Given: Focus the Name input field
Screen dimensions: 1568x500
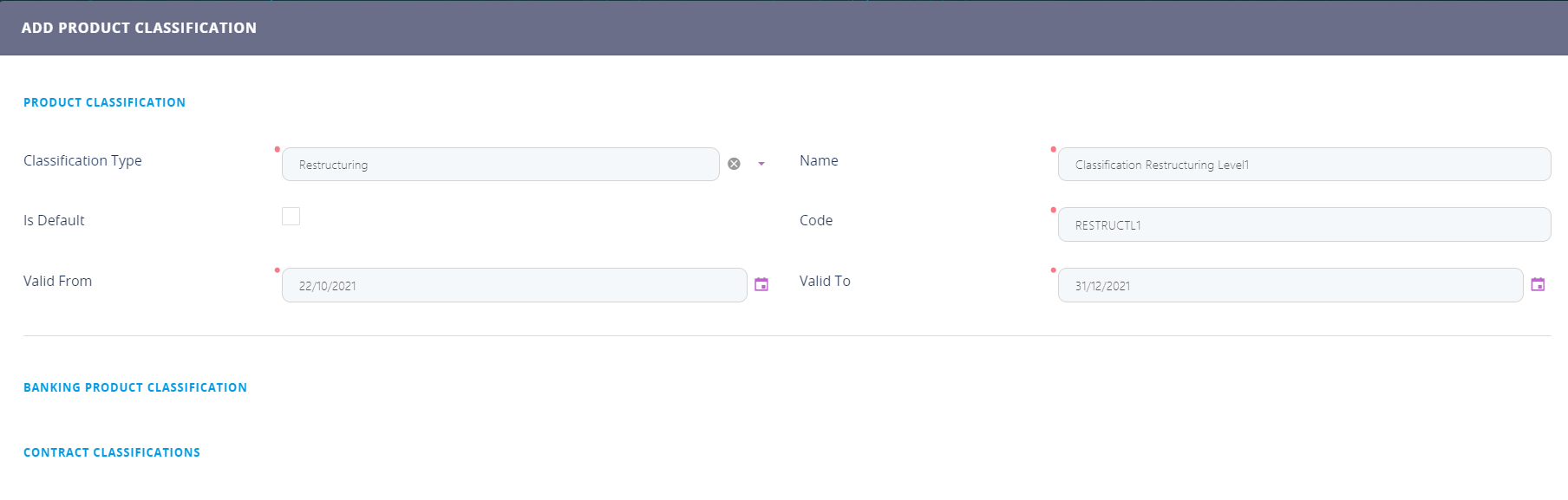Looking at the screenshot, I should (1303, 165).
